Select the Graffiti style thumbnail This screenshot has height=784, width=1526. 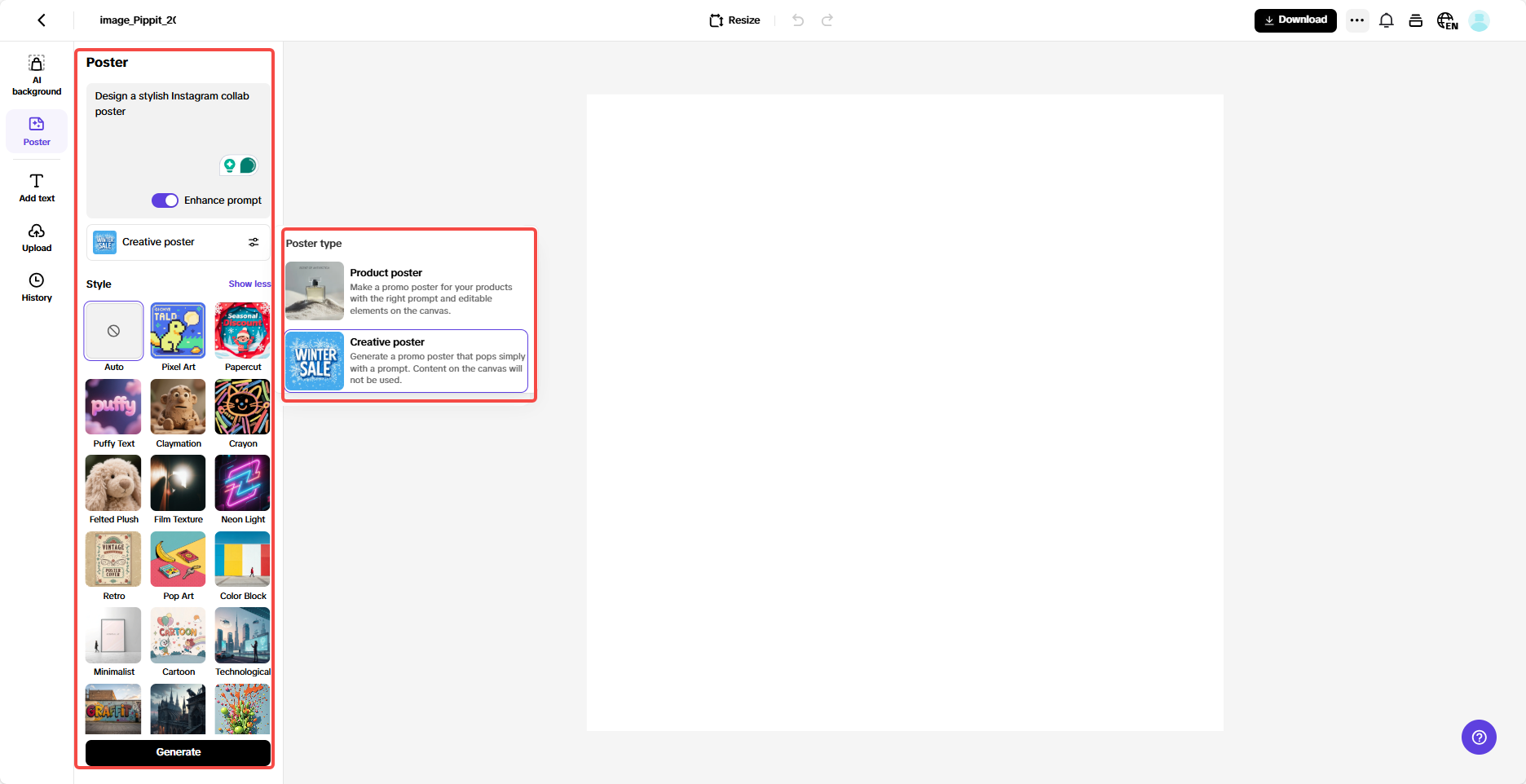[x=113, y=709]
